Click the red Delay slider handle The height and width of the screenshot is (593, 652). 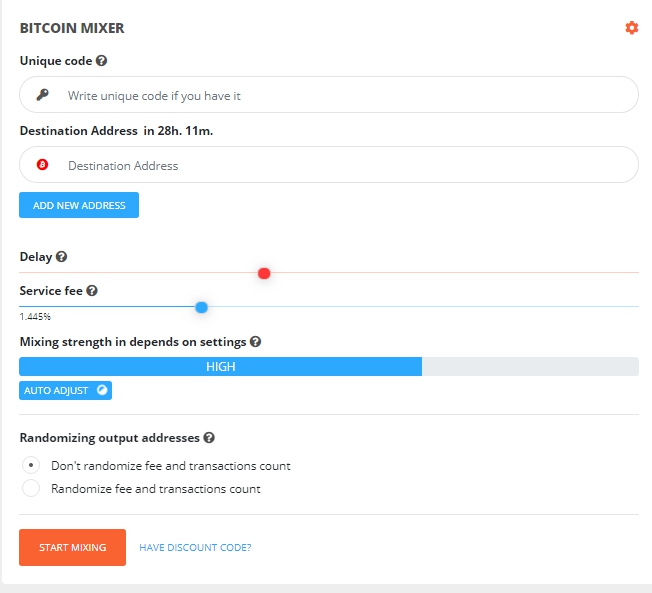[x=264, y=273]
